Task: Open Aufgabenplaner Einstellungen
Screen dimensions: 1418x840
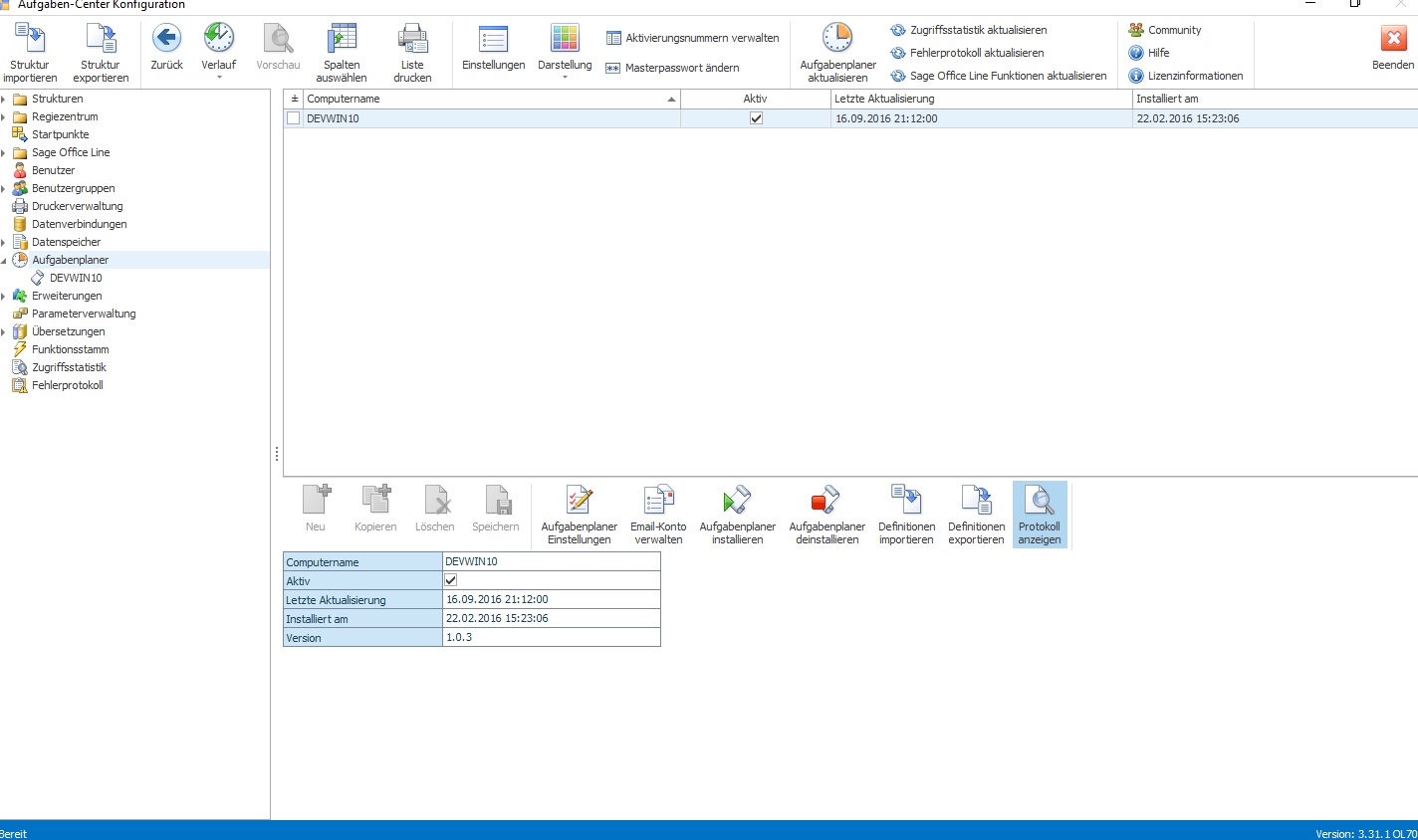Action: tap(580, 515)
